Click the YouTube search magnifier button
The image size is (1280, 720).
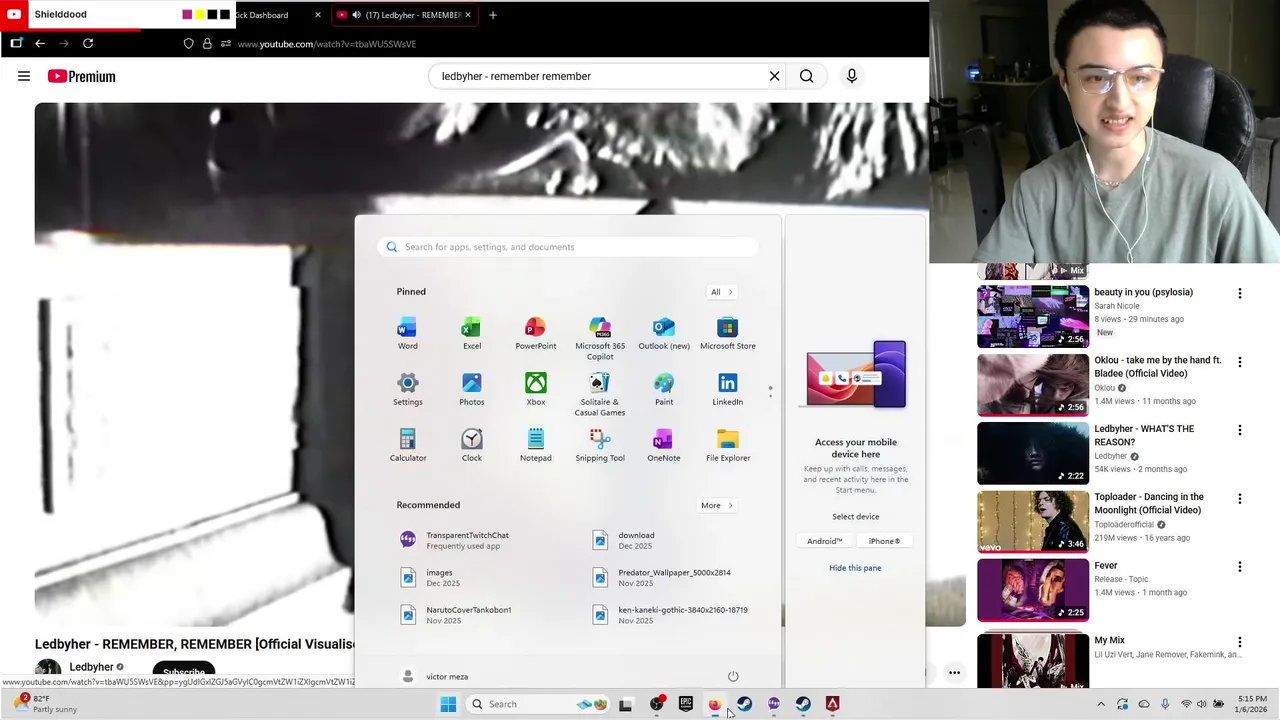pyautogui.click(x=806, y=76)
